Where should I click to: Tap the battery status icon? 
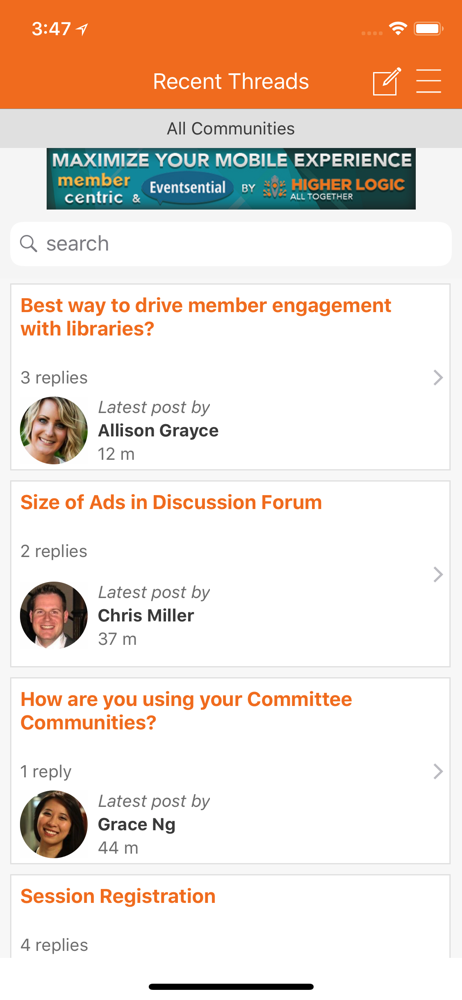coord(428,29)
